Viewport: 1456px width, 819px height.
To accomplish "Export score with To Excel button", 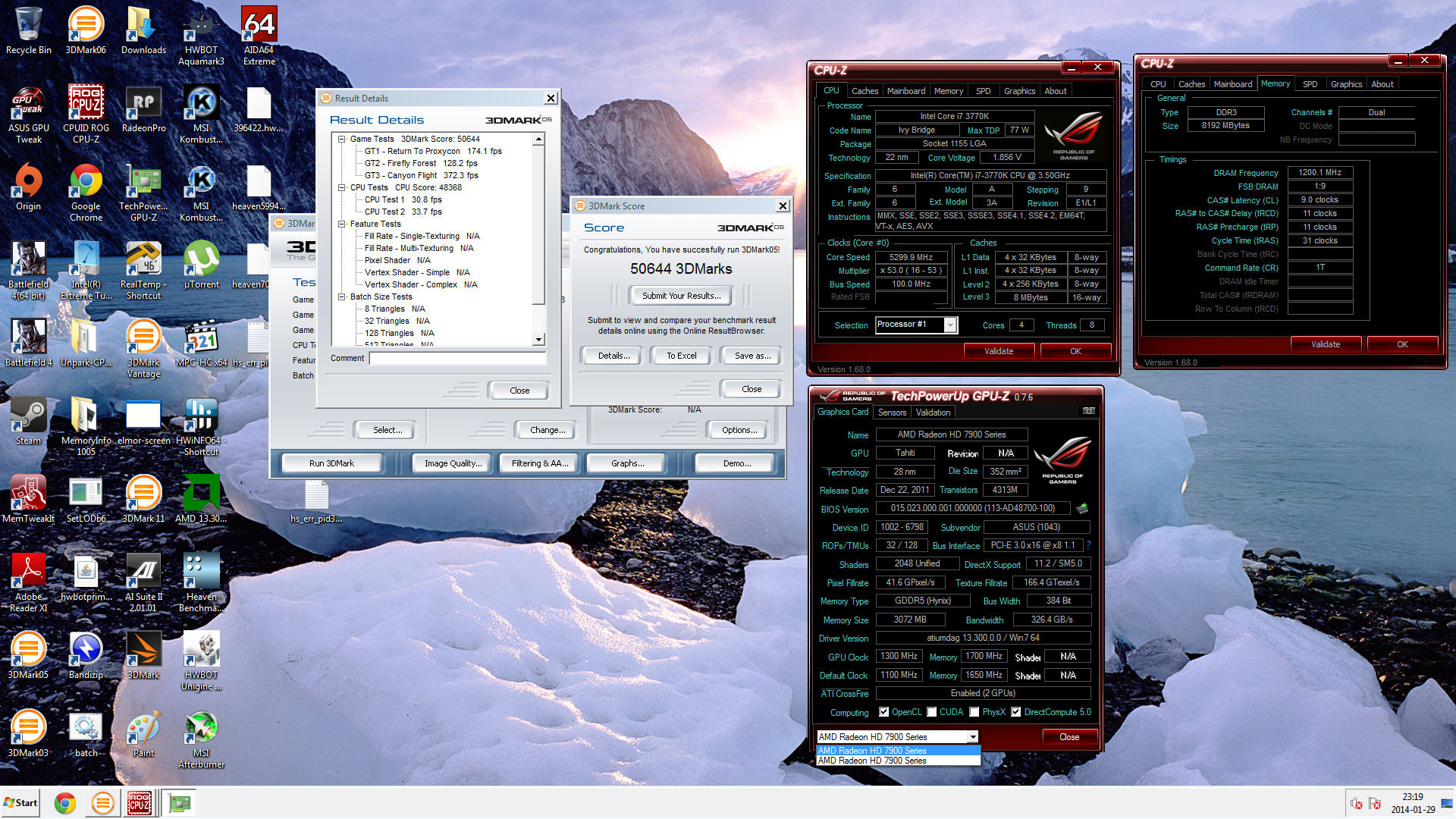I will pos(681,356).
